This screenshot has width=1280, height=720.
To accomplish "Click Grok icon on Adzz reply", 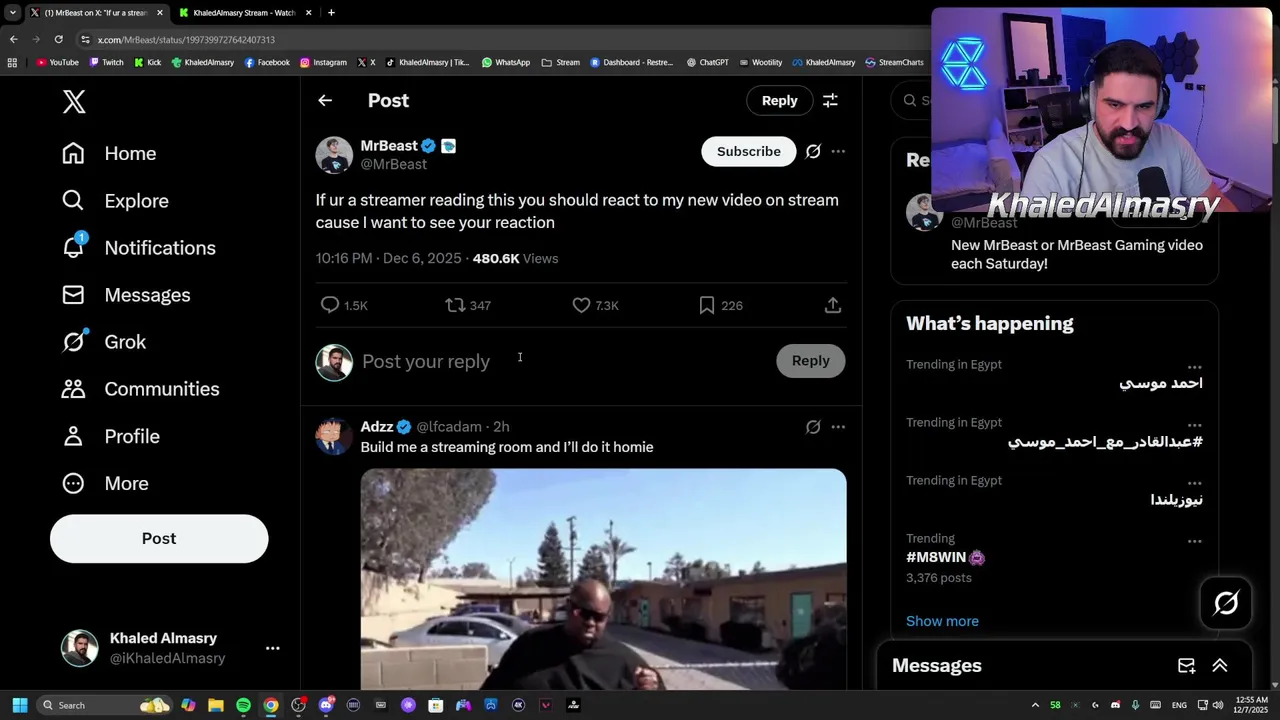I will click(813, 427).
